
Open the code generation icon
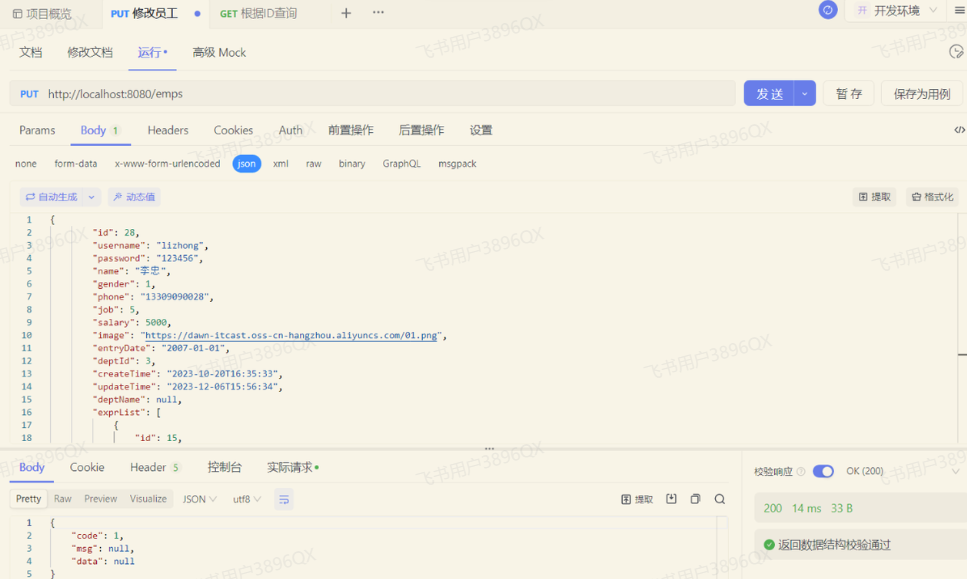[960, 129]
